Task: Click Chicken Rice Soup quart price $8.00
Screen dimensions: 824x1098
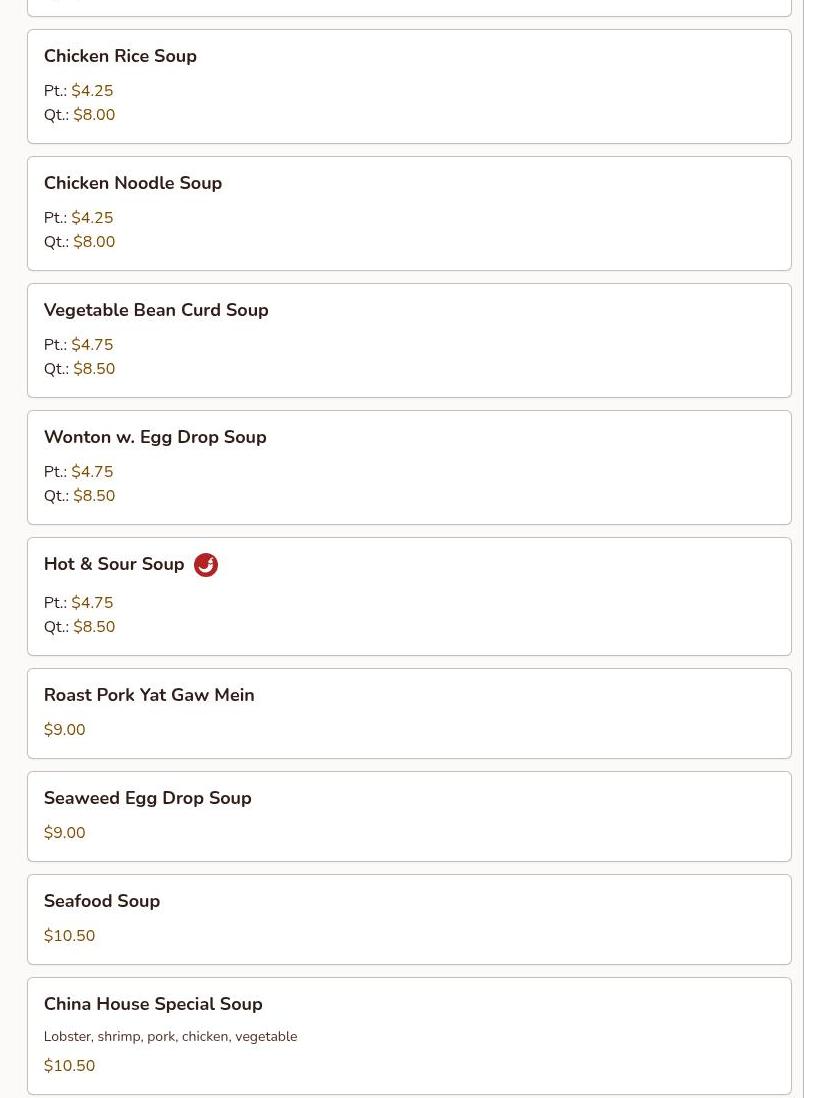Action: click(94, 115)
